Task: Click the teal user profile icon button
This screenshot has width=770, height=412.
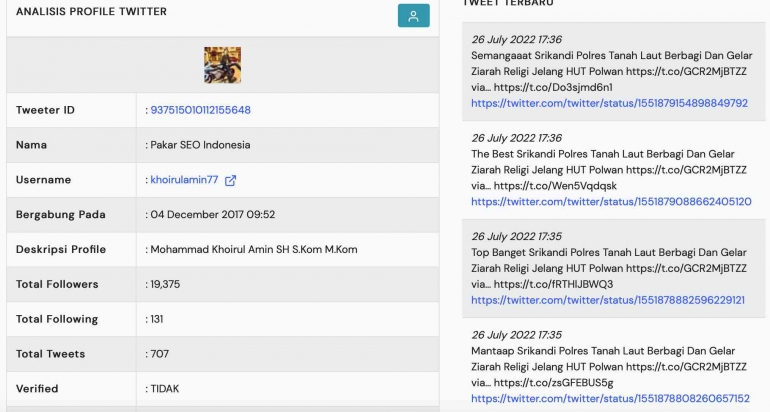Action: point(413,16)
